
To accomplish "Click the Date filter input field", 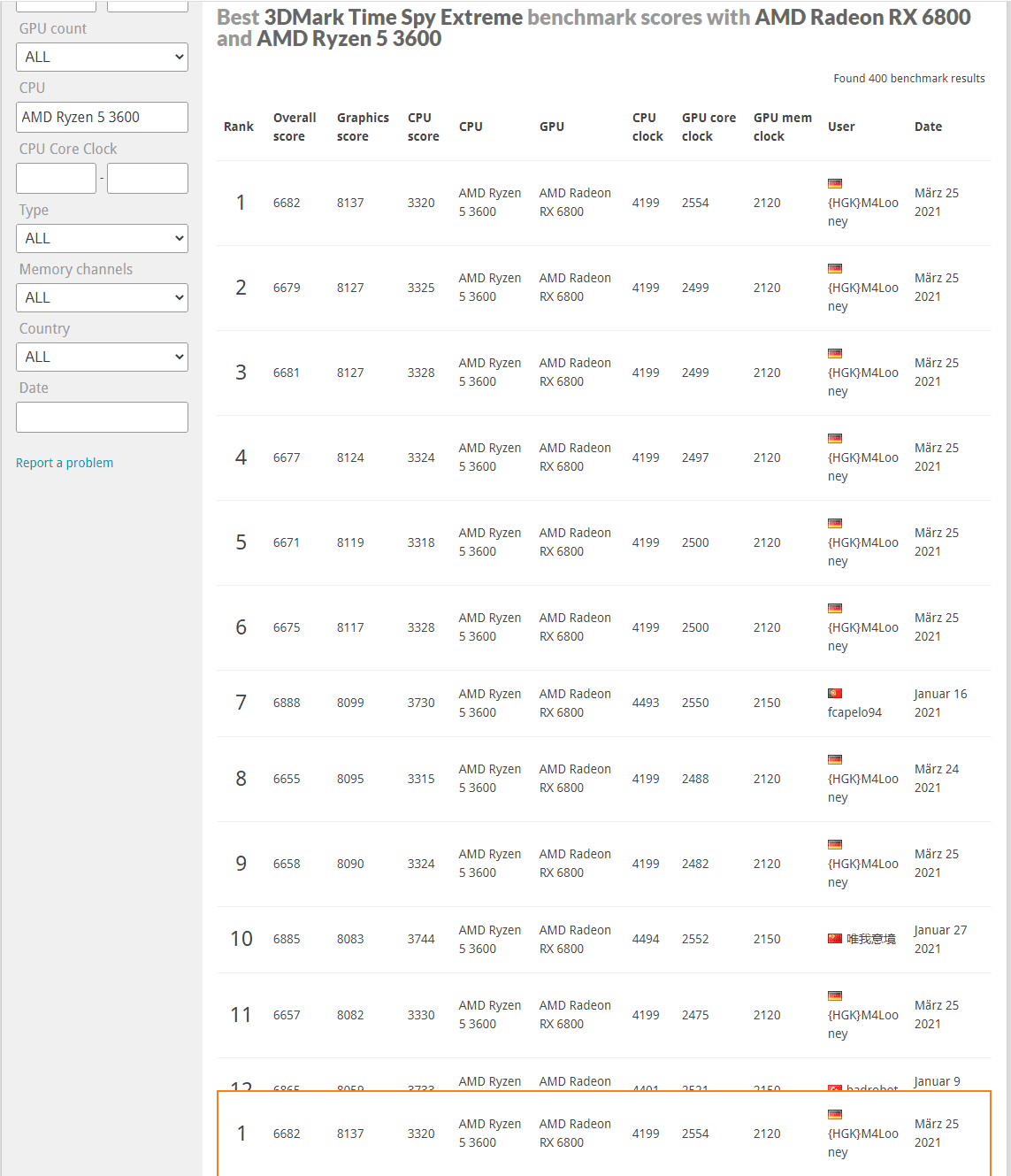I will (102, 418).
